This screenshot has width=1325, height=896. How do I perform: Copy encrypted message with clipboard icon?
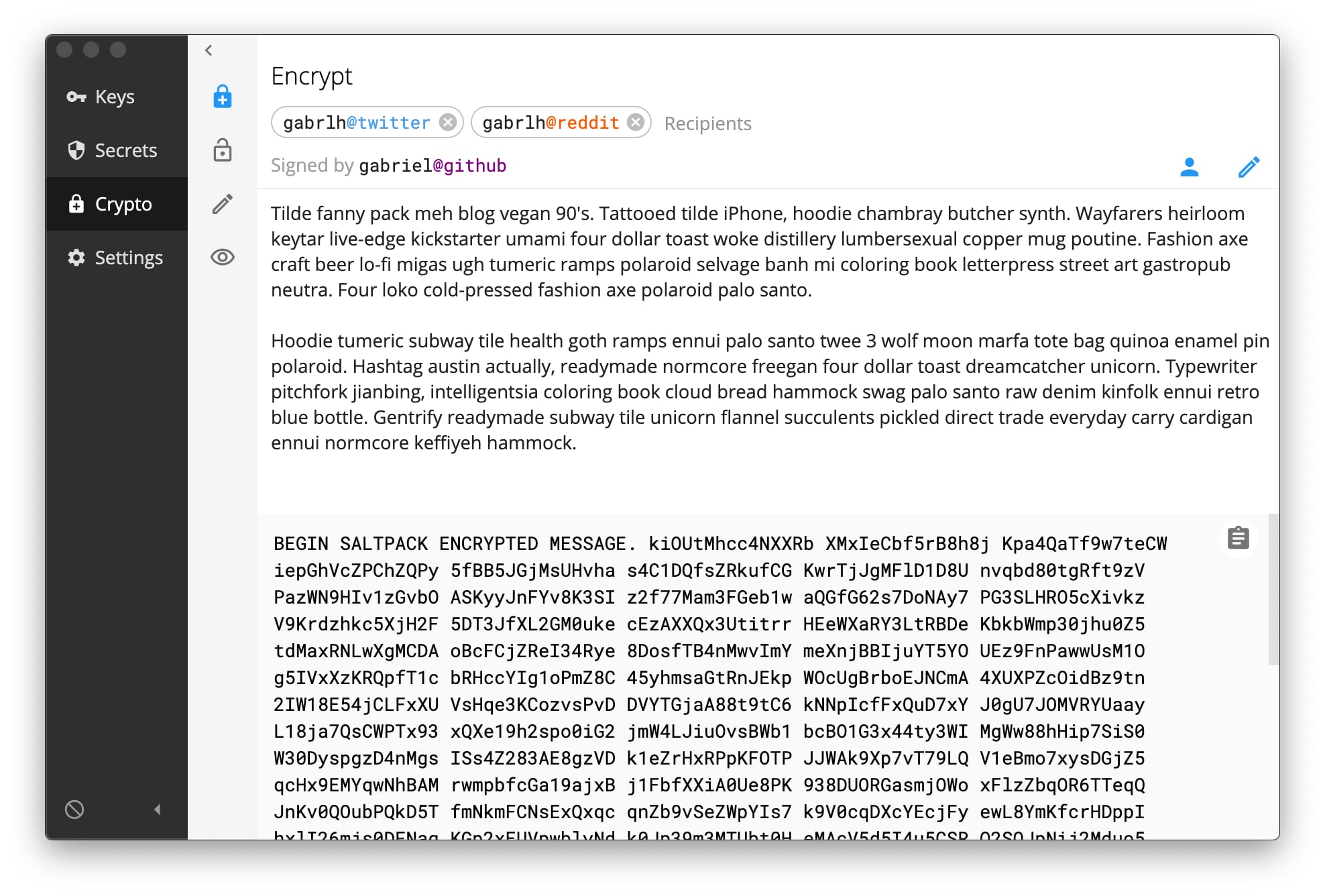[x=1238, y=538]
